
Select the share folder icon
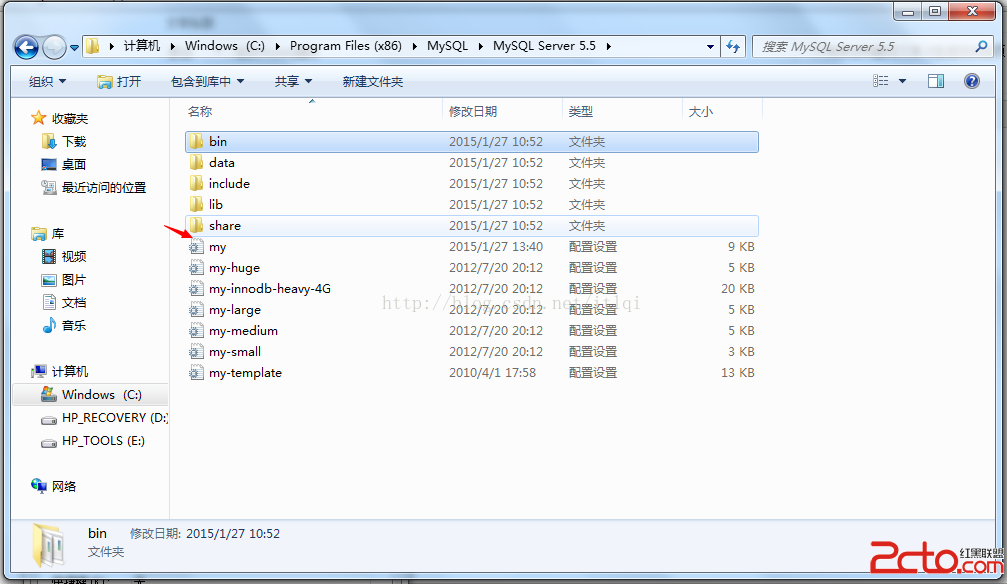(197, 226)
